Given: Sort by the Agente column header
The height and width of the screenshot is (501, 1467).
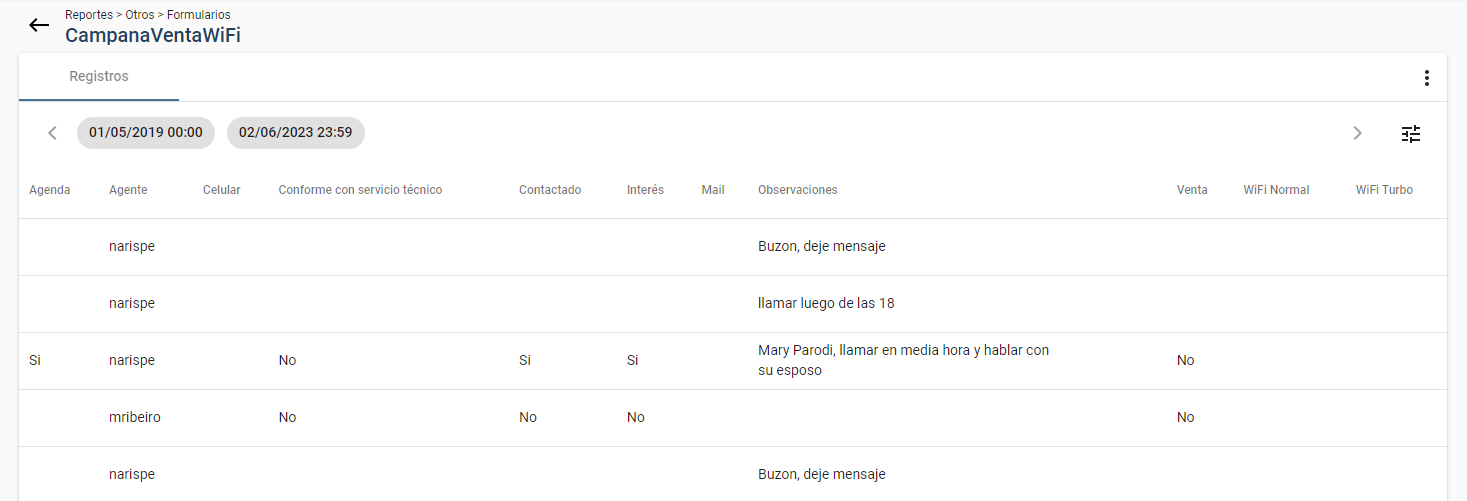Looking at the screenshot, I should [x=128, y=190].
